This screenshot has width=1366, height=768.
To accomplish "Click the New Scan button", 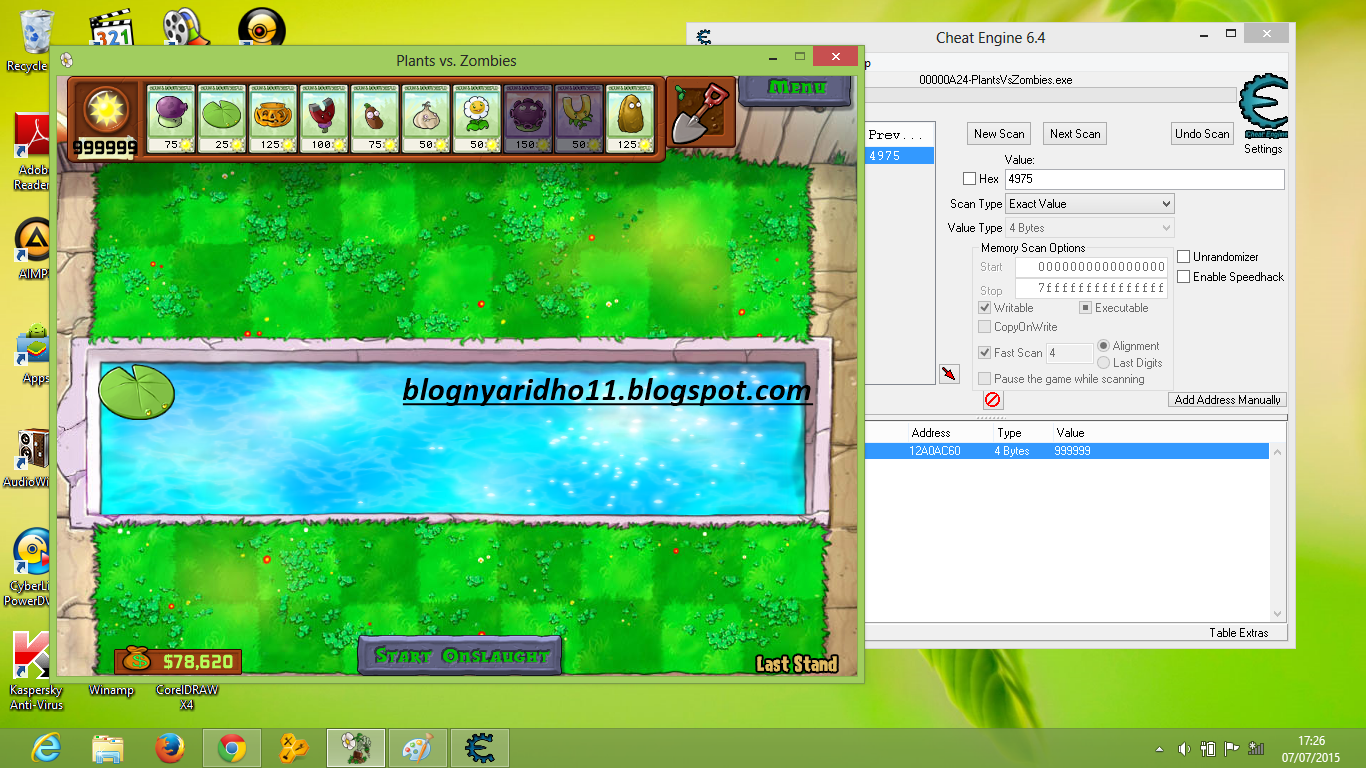I will [999, 134].
